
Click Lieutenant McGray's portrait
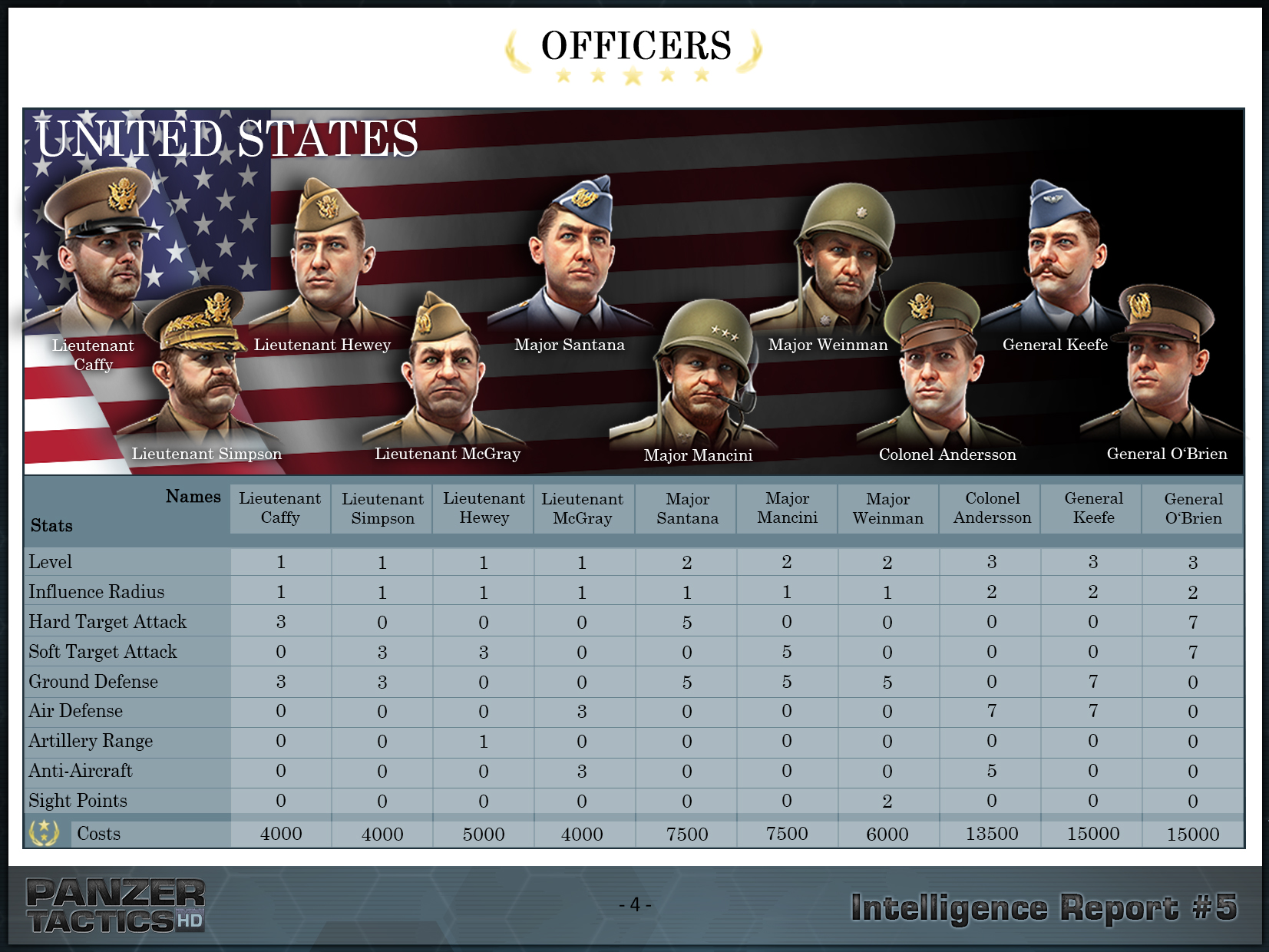(x=445, y=369)
